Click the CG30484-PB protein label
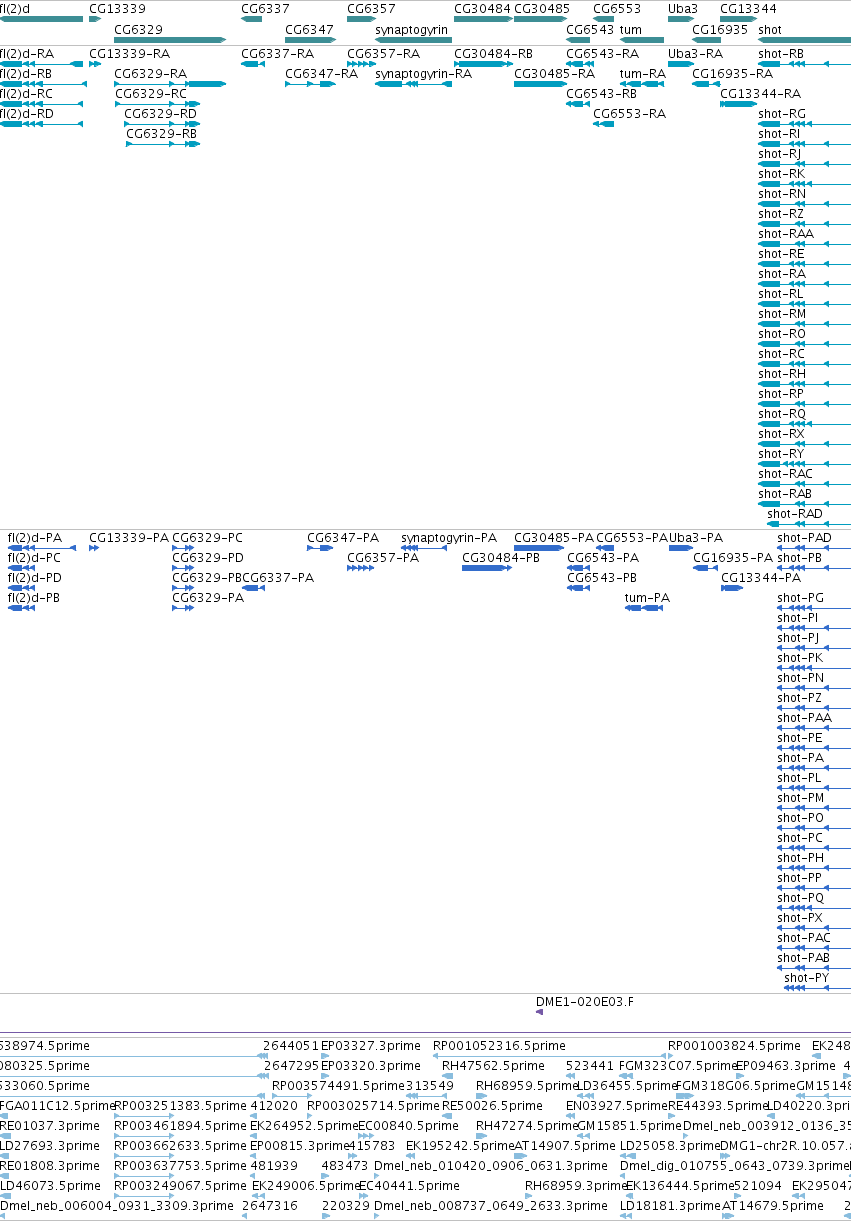The width and height of the screenshot is (851, 1221). pos(501,557)
